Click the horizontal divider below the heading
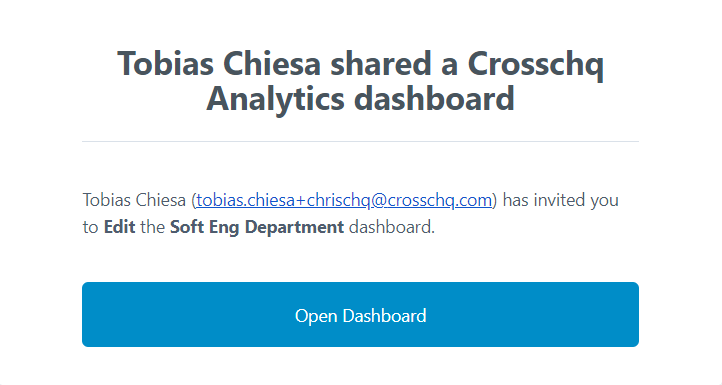 point(360,141)
